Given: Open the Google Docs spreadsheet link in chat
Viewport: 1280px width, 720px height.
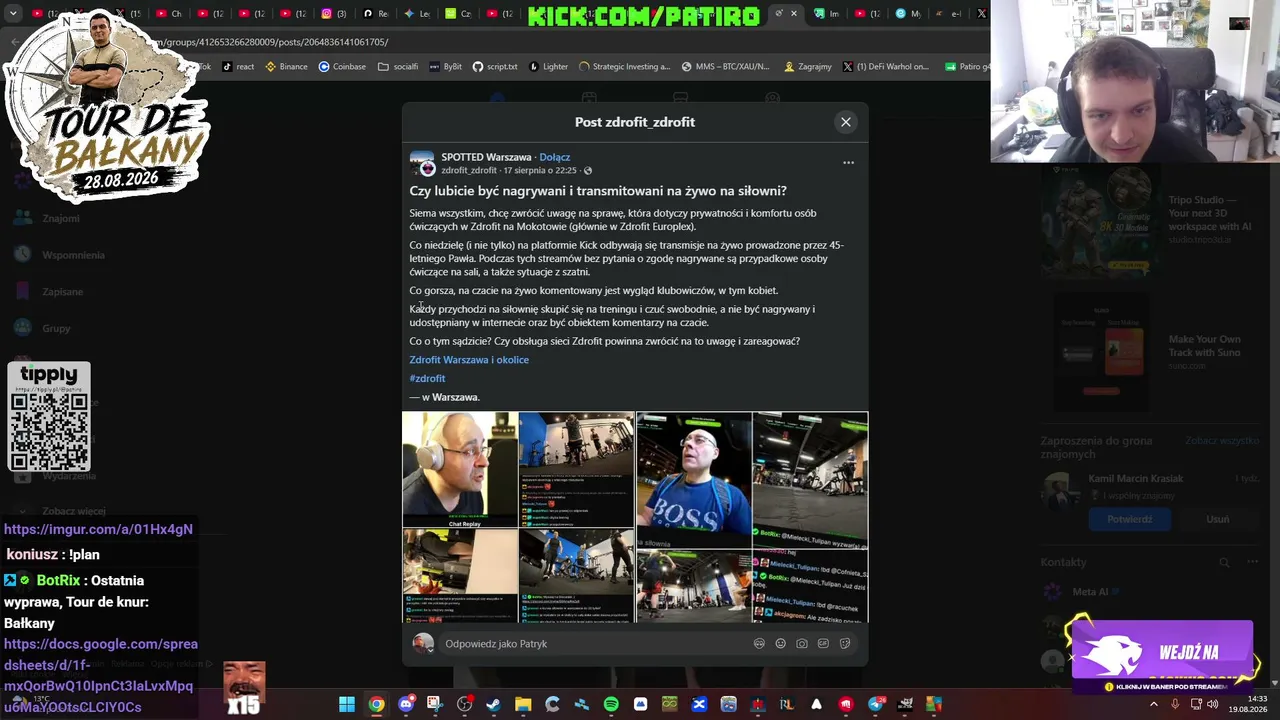Looking at the screenshot, I should click(100, 676).
